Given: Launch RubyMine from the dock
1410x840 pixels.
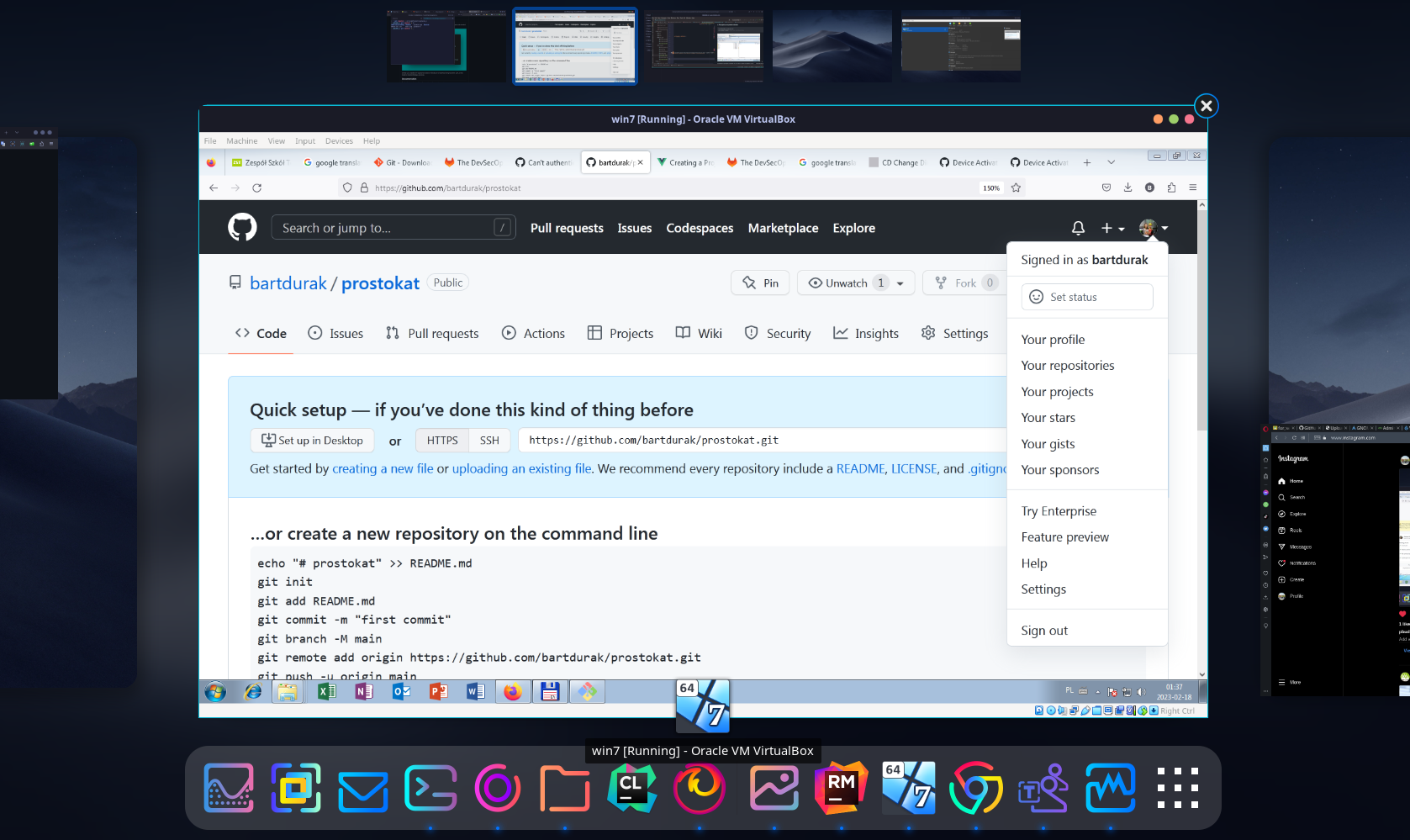Looking at the screenshot, I should pyautogui.click(x=842, y=788).
